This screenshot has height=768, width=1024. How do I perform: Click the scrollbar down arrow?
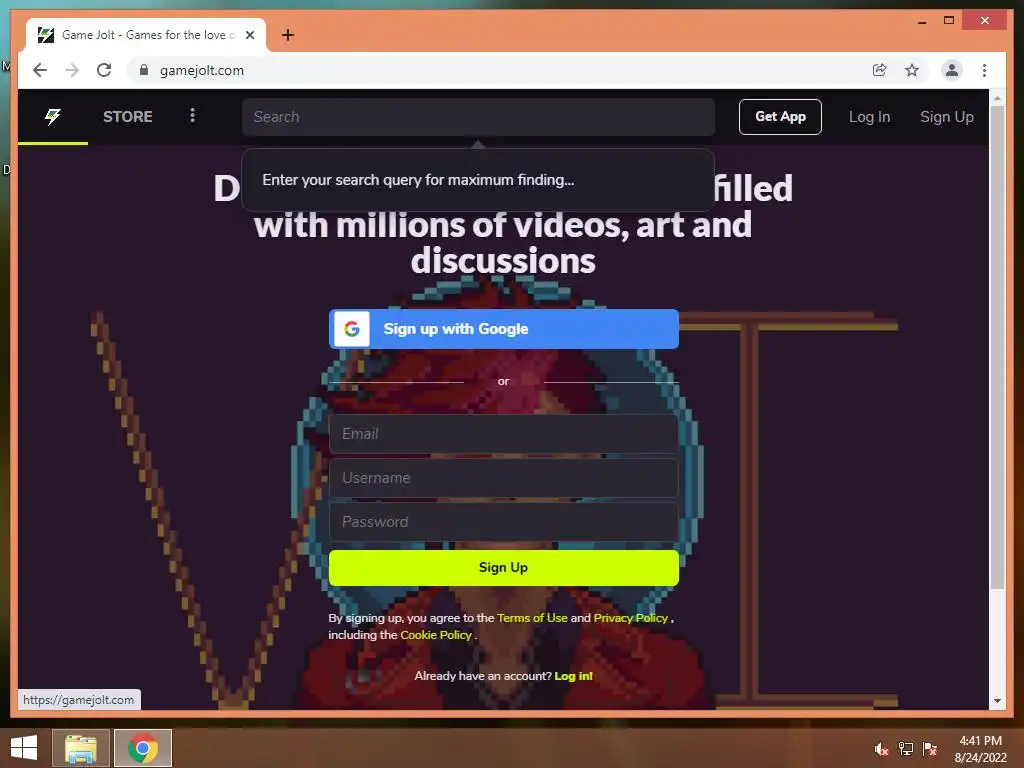click(997, 701)
